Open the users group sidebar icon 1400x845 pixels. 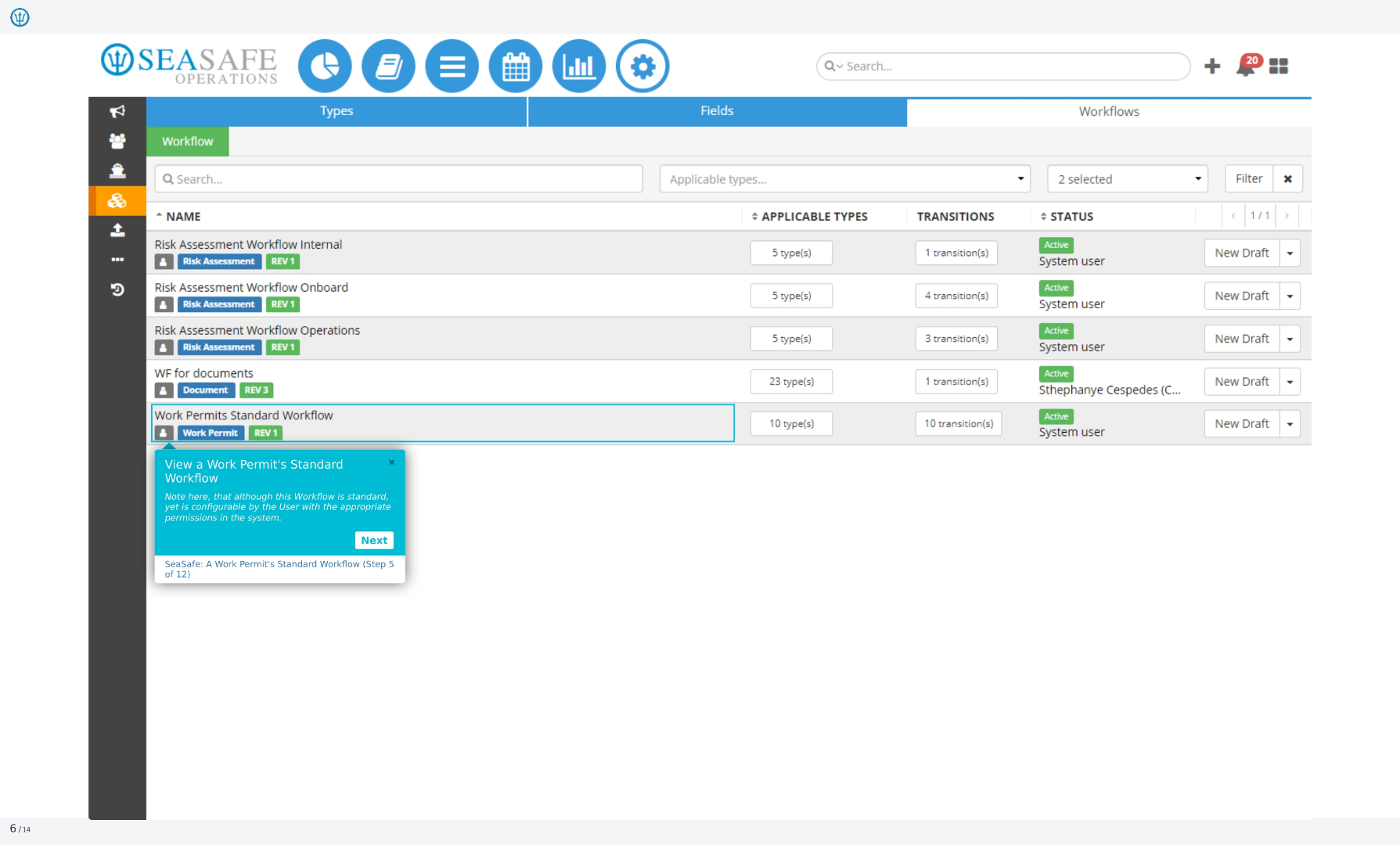[x=117, y=141]
